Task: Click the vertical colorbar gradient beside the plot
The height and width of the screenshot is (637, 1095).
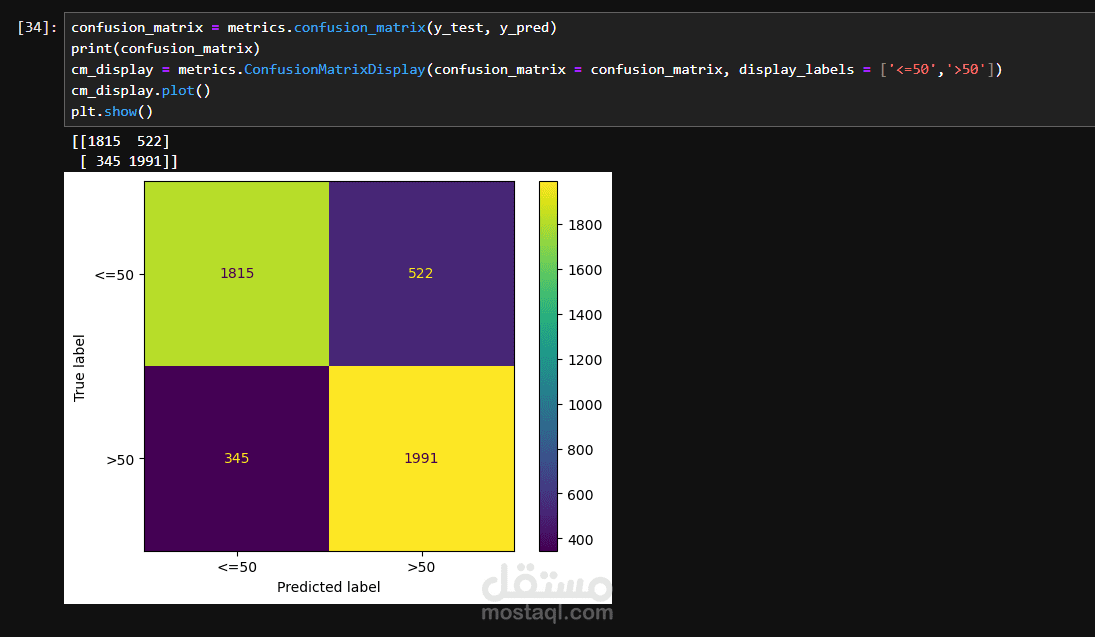Action: coord(548,366)
